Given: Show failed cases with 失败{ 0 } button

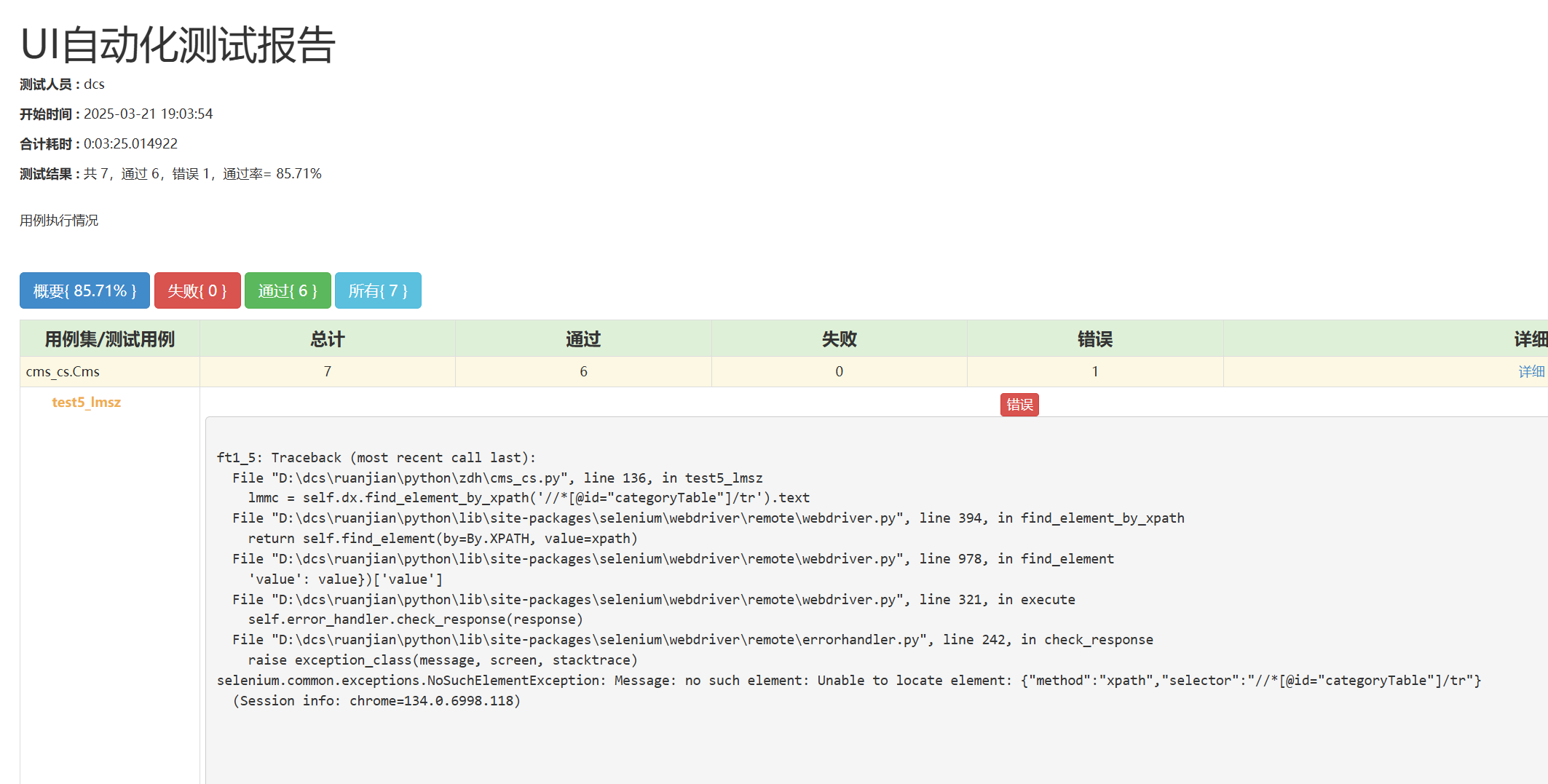Looking at the screenshot, I should pos(197,290).
